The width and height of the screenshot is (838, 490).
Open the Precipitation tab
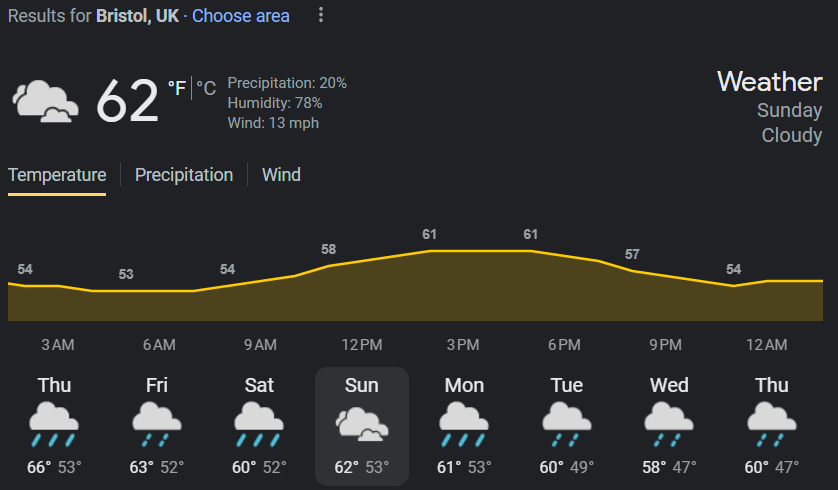click(184, 175)
